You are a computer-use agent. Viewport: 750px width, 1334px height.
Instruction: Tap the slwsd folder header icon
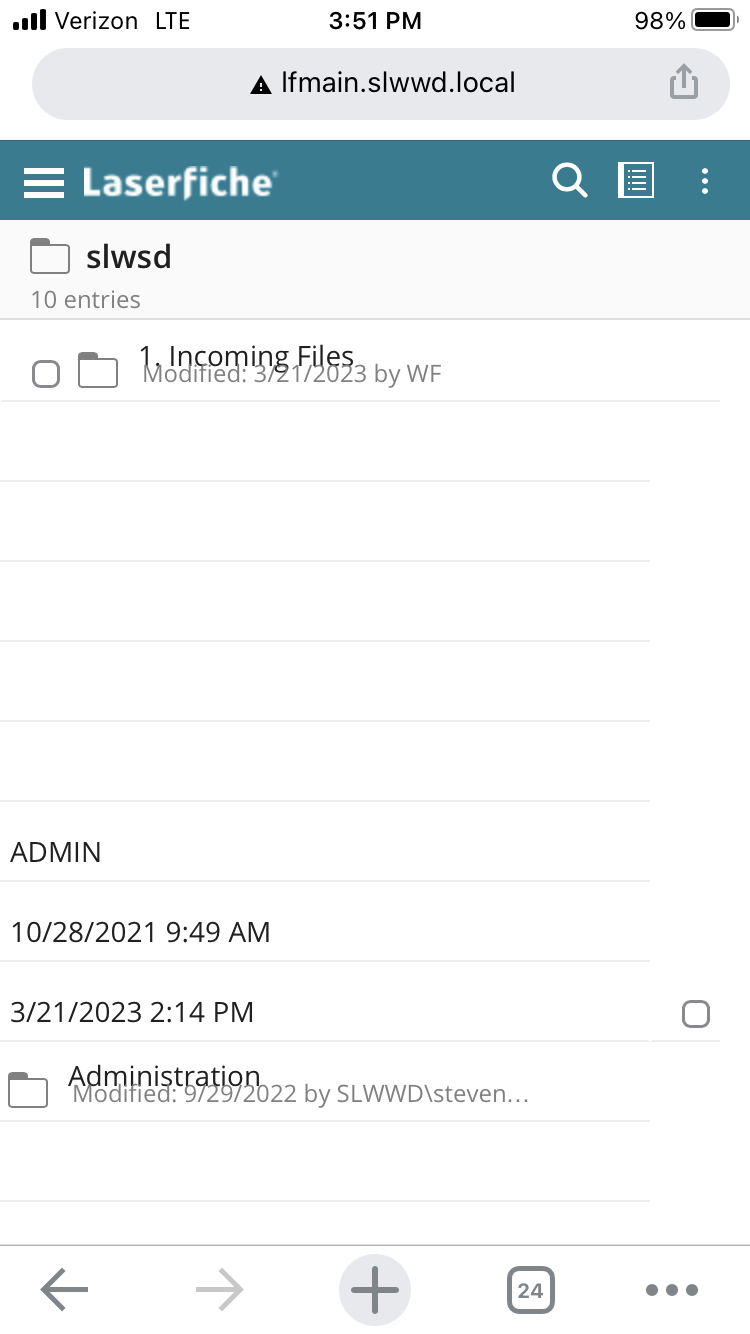(49, 257)
